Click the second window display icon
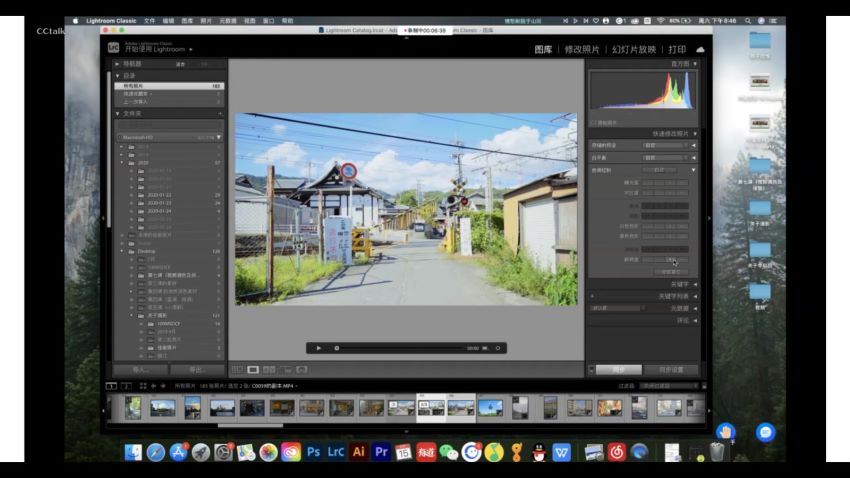 tap(126, 386)
